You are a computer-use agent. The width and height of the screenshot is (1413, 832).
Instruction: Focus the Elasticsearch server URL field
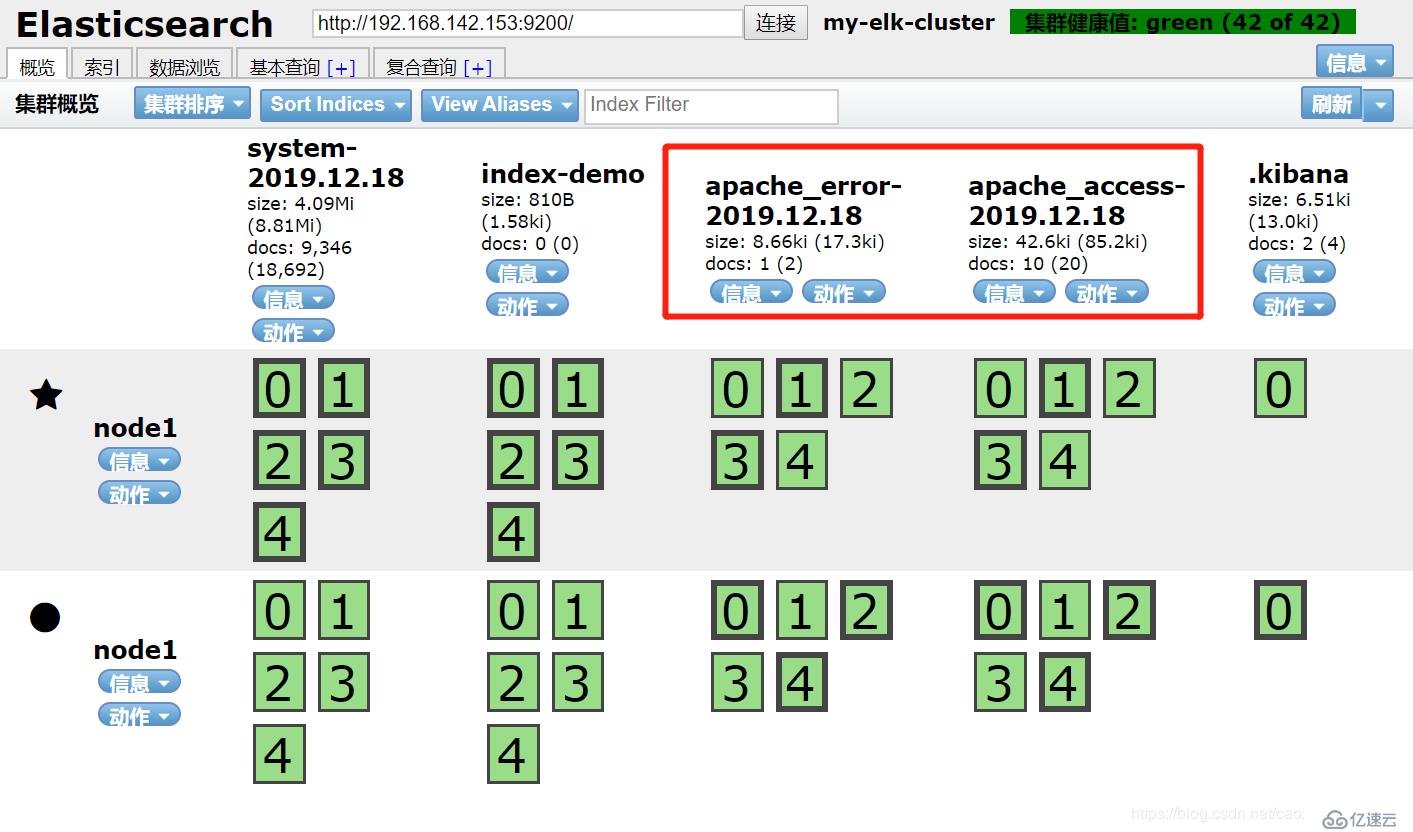527,23
